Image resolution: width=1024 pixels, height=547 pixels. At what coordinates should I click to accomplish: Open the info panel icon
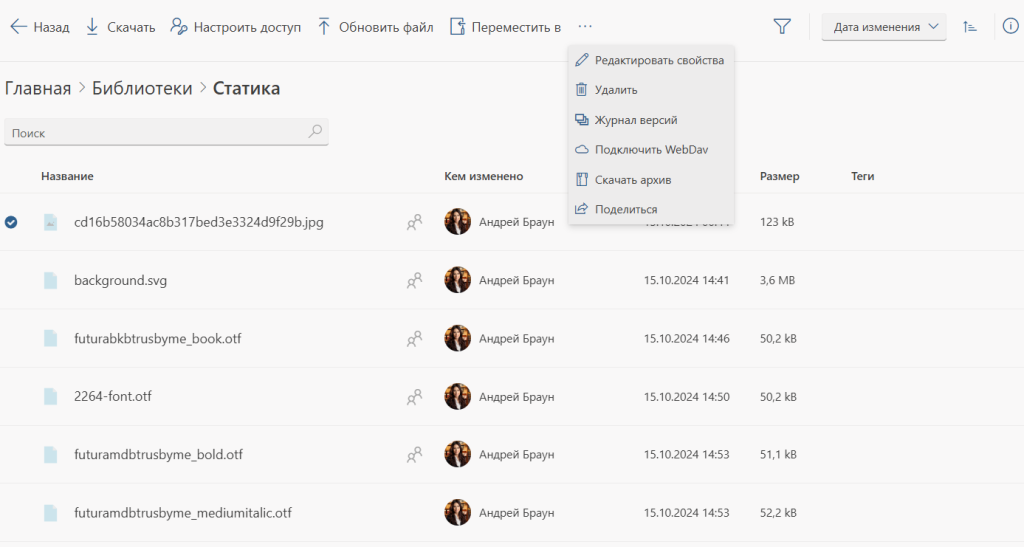pyautogui.click(x=1010, y=26)
